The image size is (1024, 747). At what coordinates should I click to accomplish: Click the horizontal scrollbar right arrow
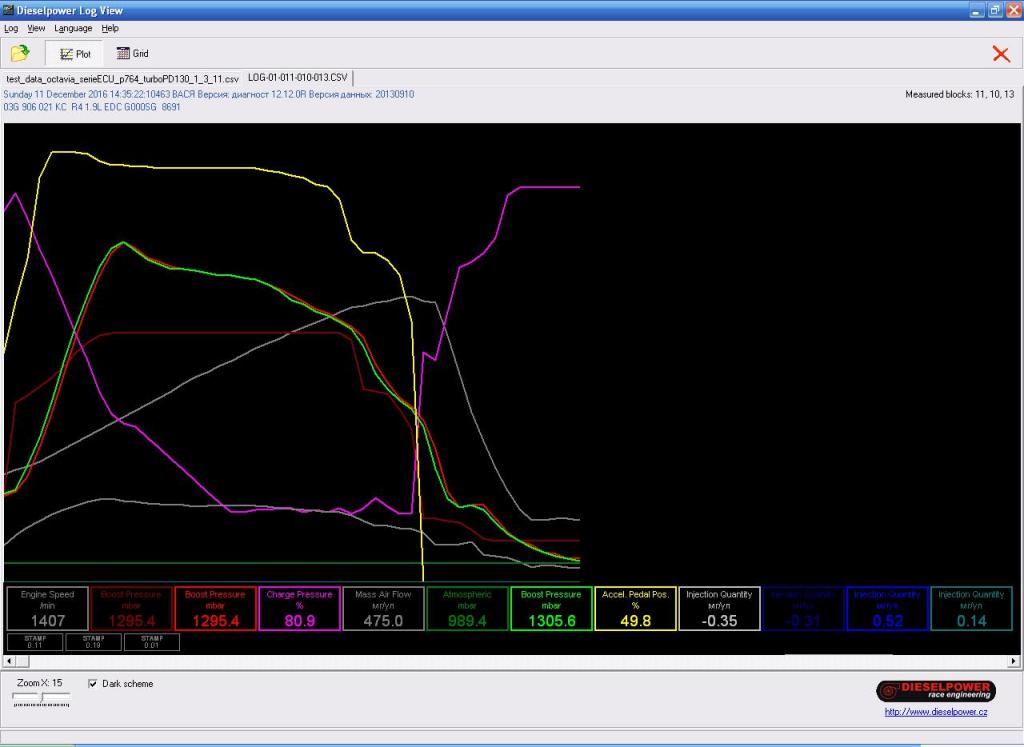[x=1013, y=661]
